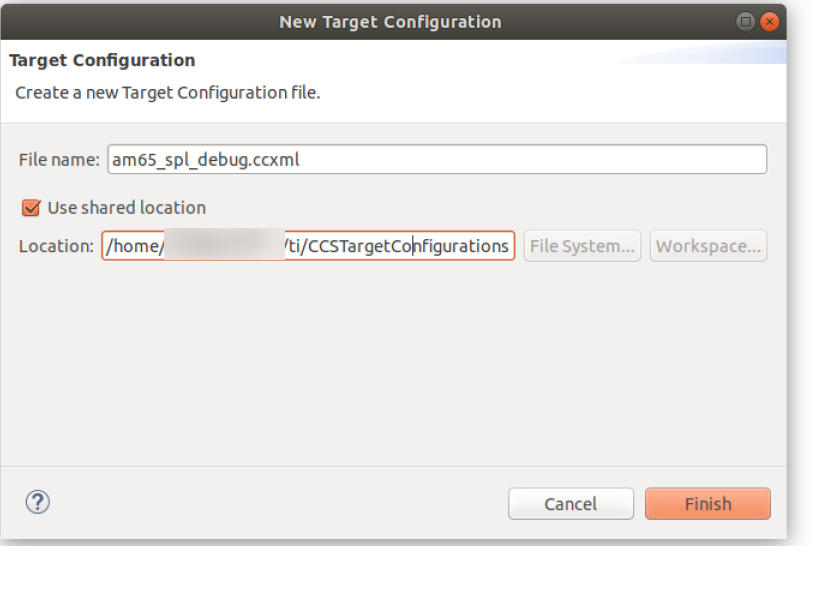
Task: Click the bold 'Target Configuration' heading
Action: tap(102, 60)
